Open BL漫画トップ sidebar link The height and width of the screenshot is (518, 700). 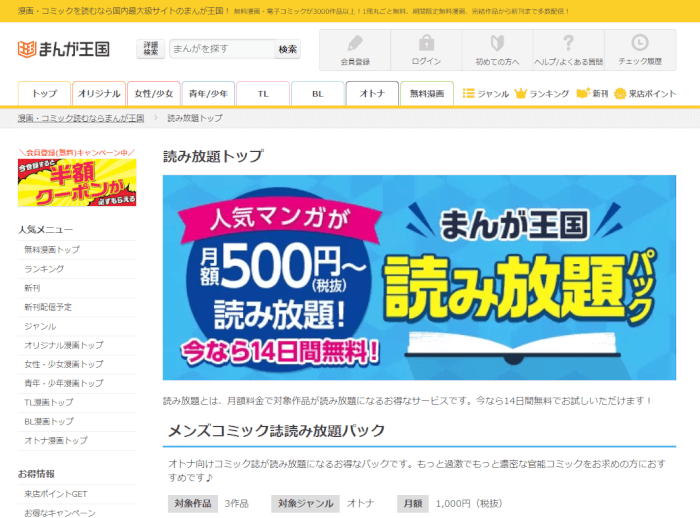[49, 422]
